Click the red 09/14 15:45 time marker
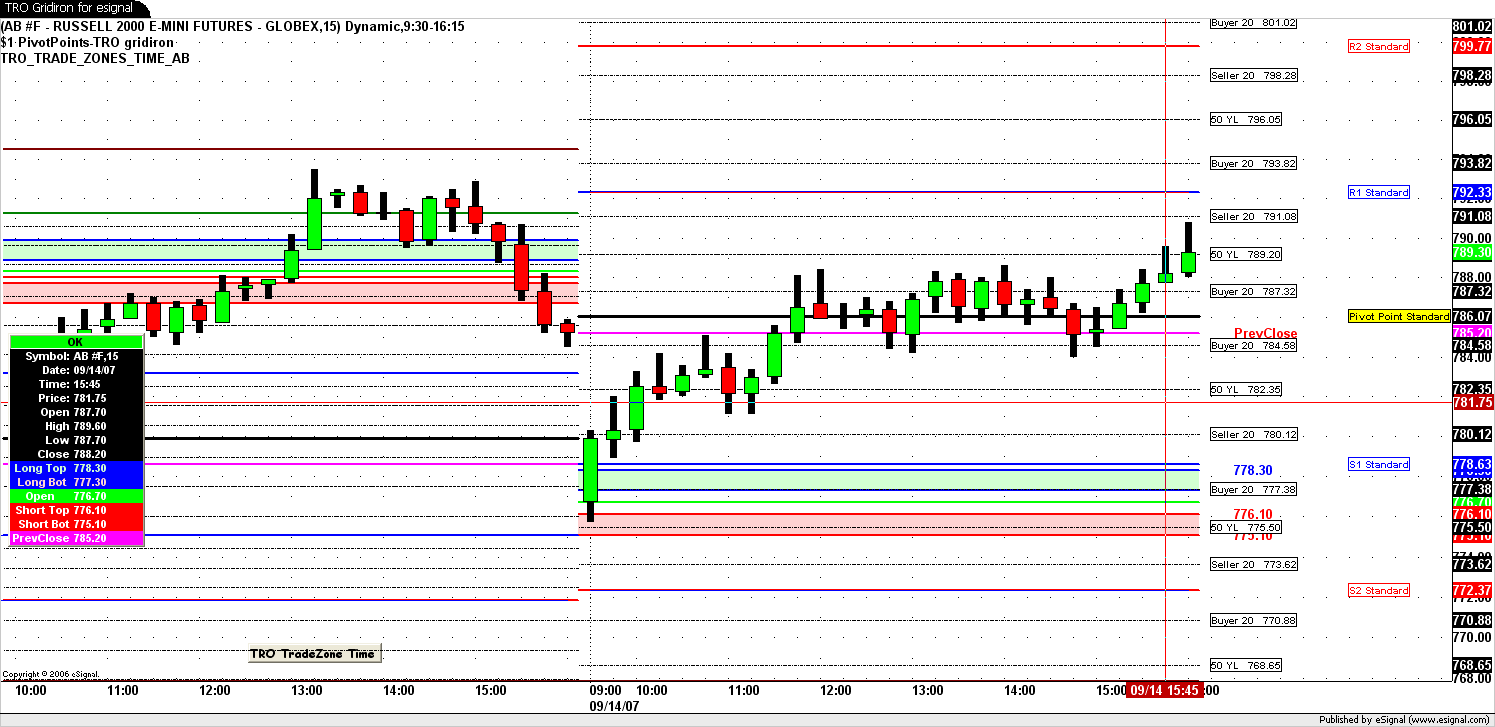Image resolution: width=1495 pixels, height=727 pixels. [1164, 690]
